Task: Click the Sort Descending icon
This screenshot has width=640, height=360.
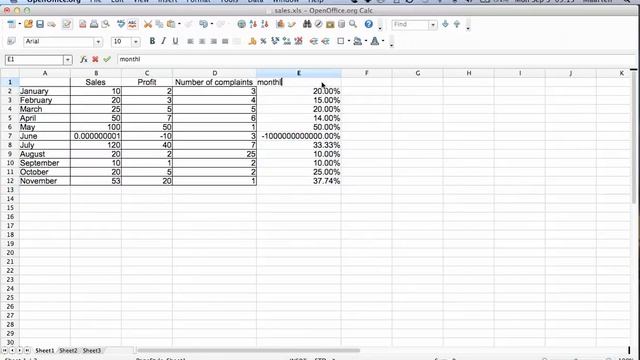Action: (x=265, y=24)
